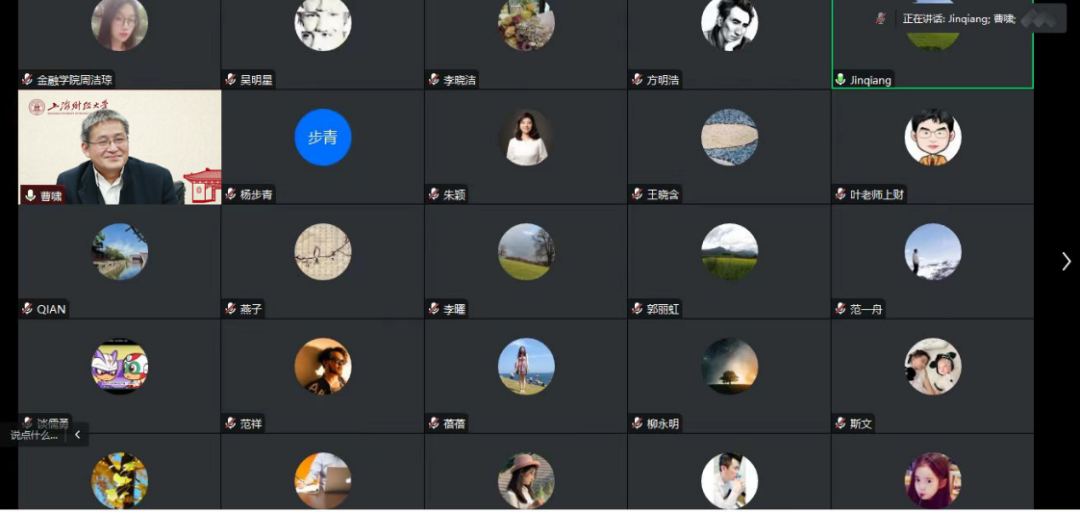Click muted mic icon in speaking banner
The width and height of the screenshot is (1080, 512).
[880, 19]
